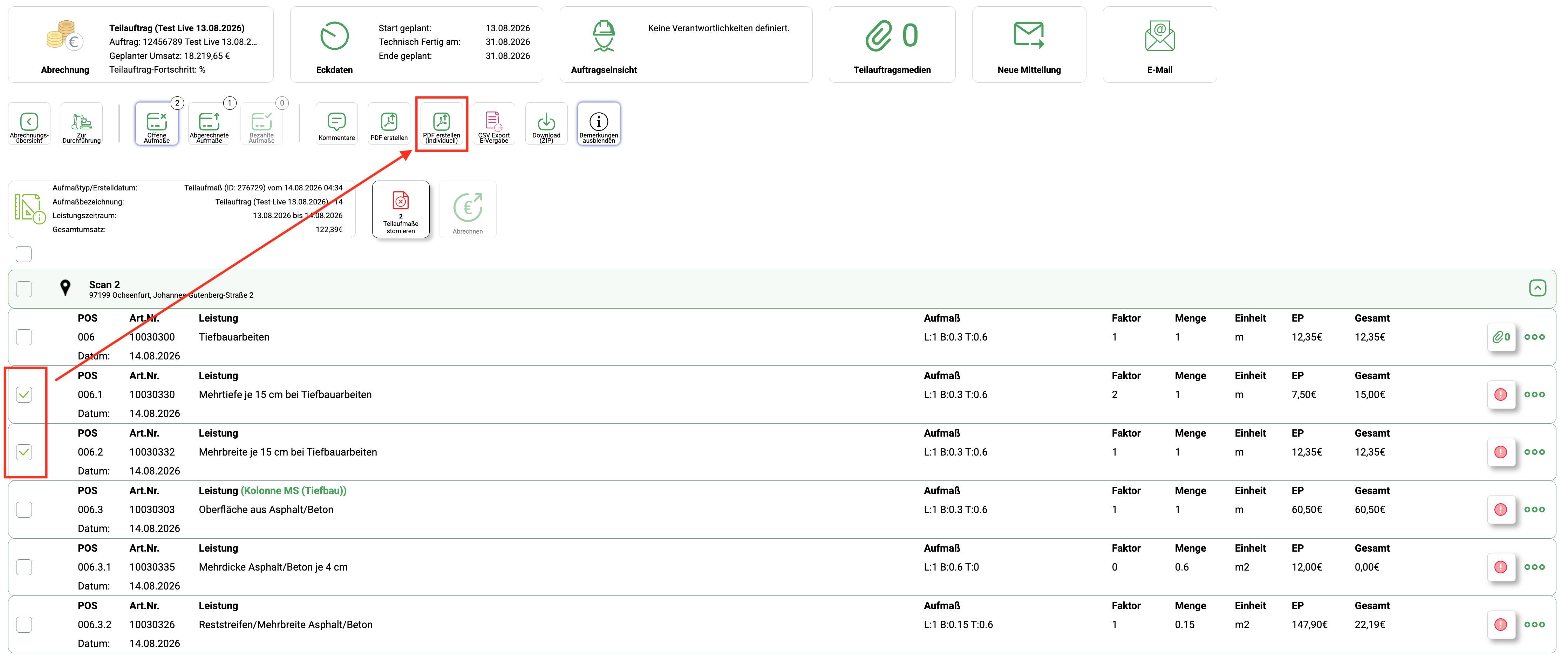
Task: Open Kommentare speech bubble
Action: point(336,124)
